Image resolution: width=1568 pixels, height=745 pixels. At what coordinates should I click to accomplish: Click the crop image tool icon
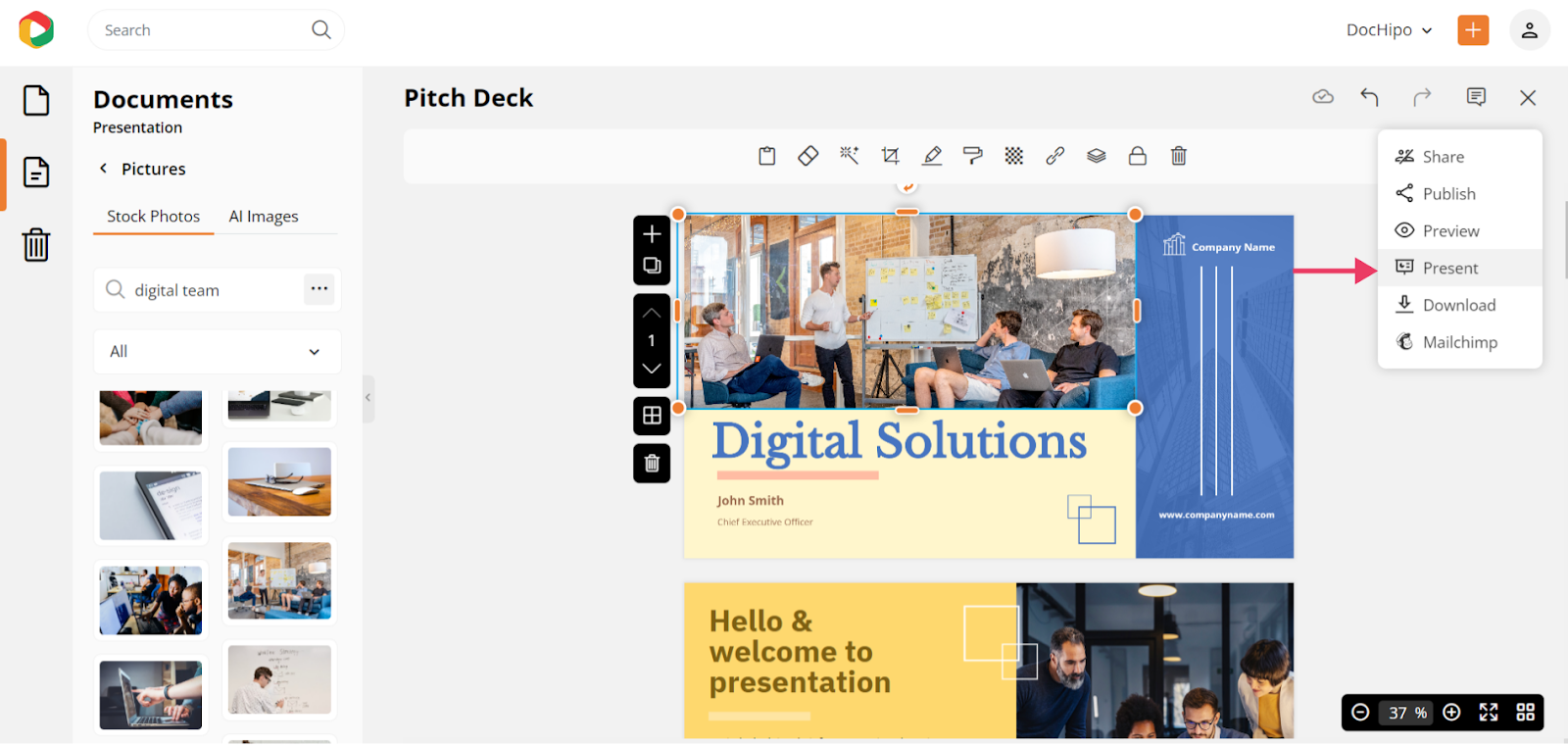(x=890, y=156)
